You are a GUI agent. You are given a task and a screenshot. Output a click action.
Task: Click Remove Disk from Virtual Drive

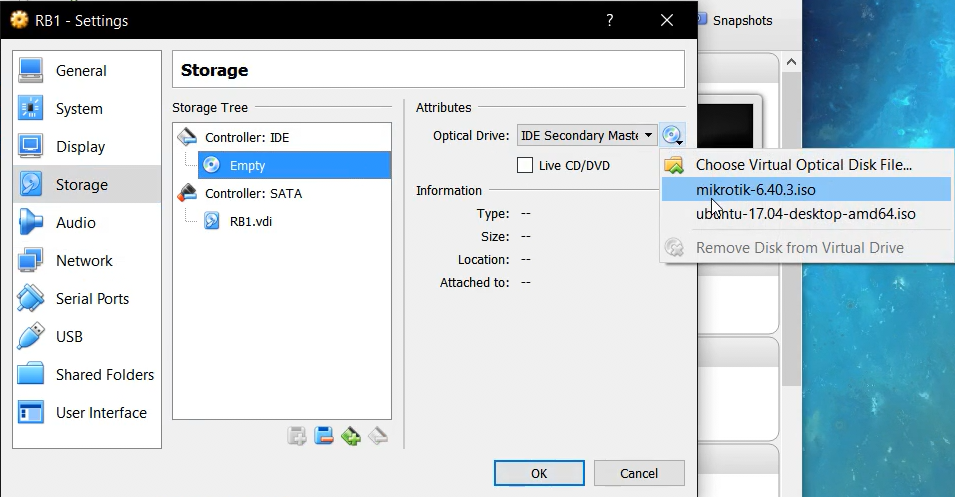(x=807, y=247)
